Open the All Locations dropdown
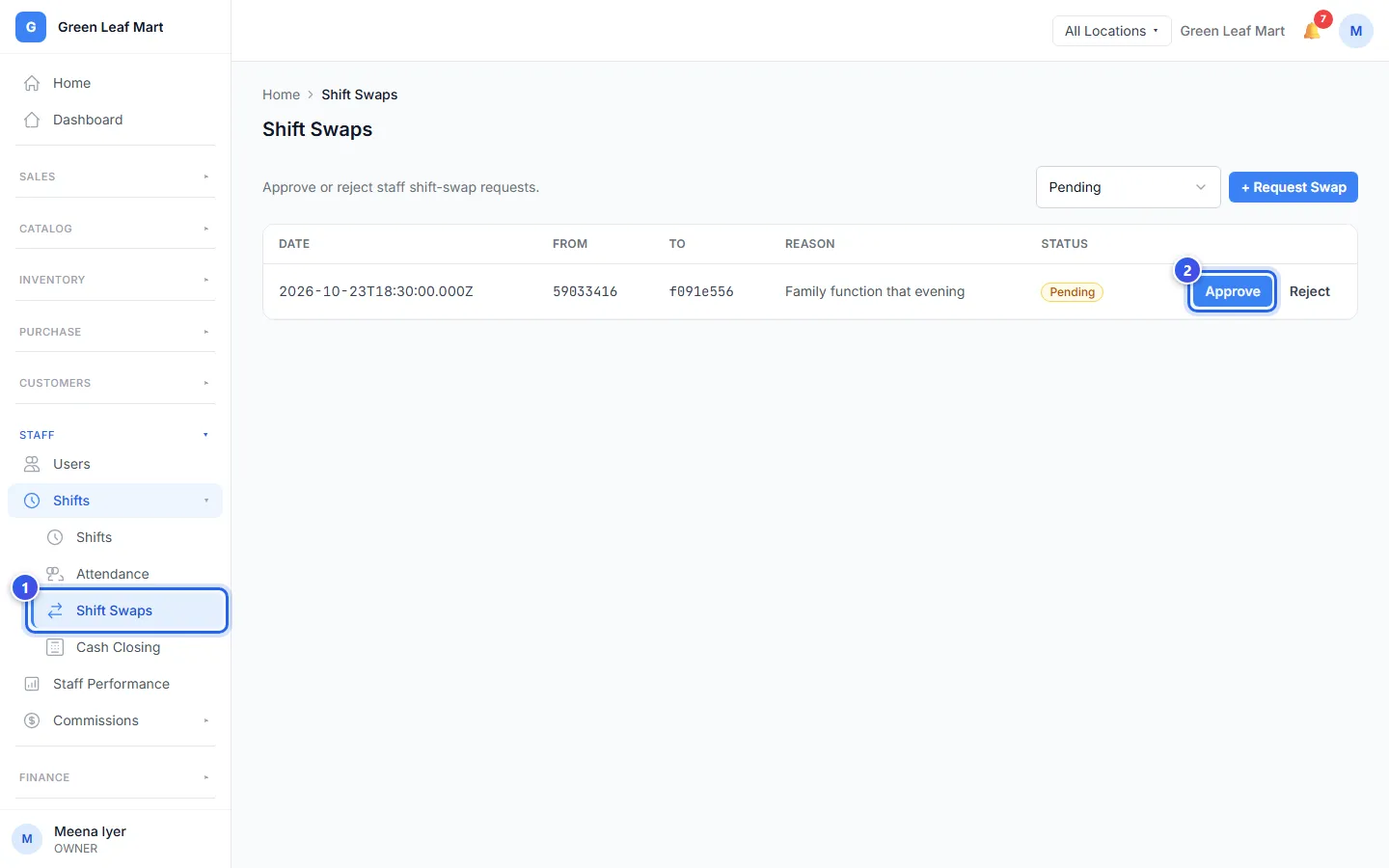 (1111, 31)
